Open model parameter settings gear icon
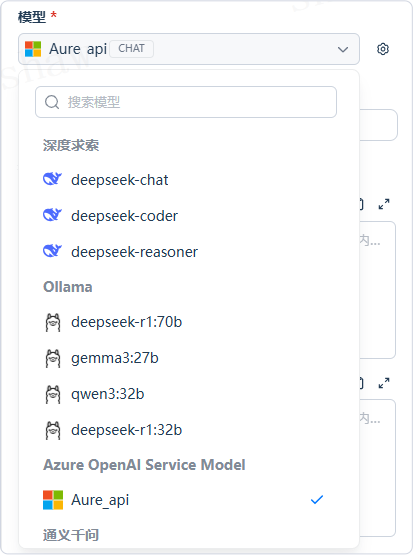This screenshot has width=413, height=555. (x=383, y=49)
